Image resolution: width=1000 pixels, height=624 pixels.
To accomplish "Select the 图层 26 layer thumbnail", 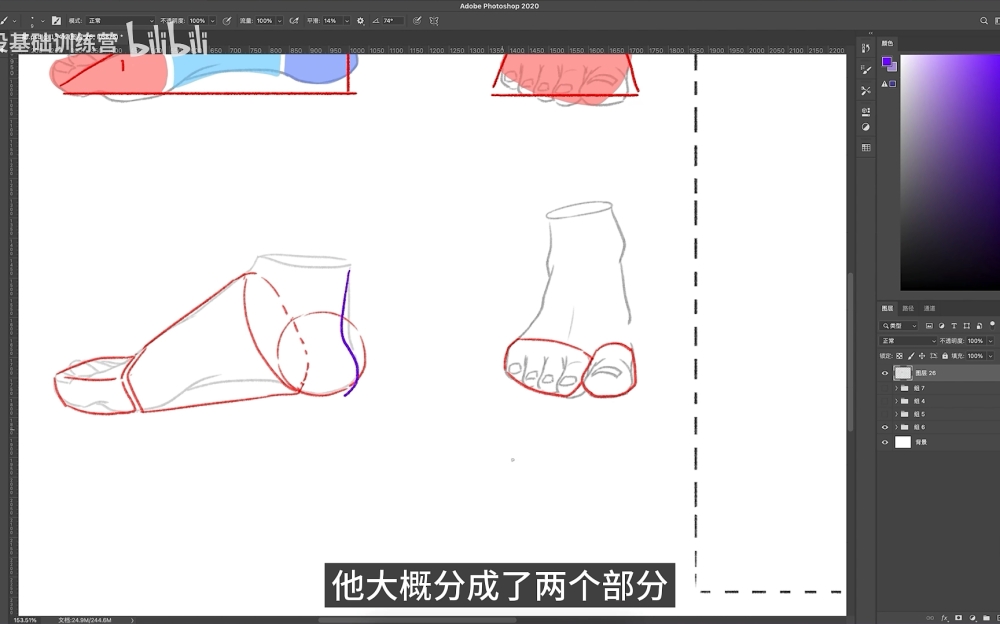I will 903,373.
